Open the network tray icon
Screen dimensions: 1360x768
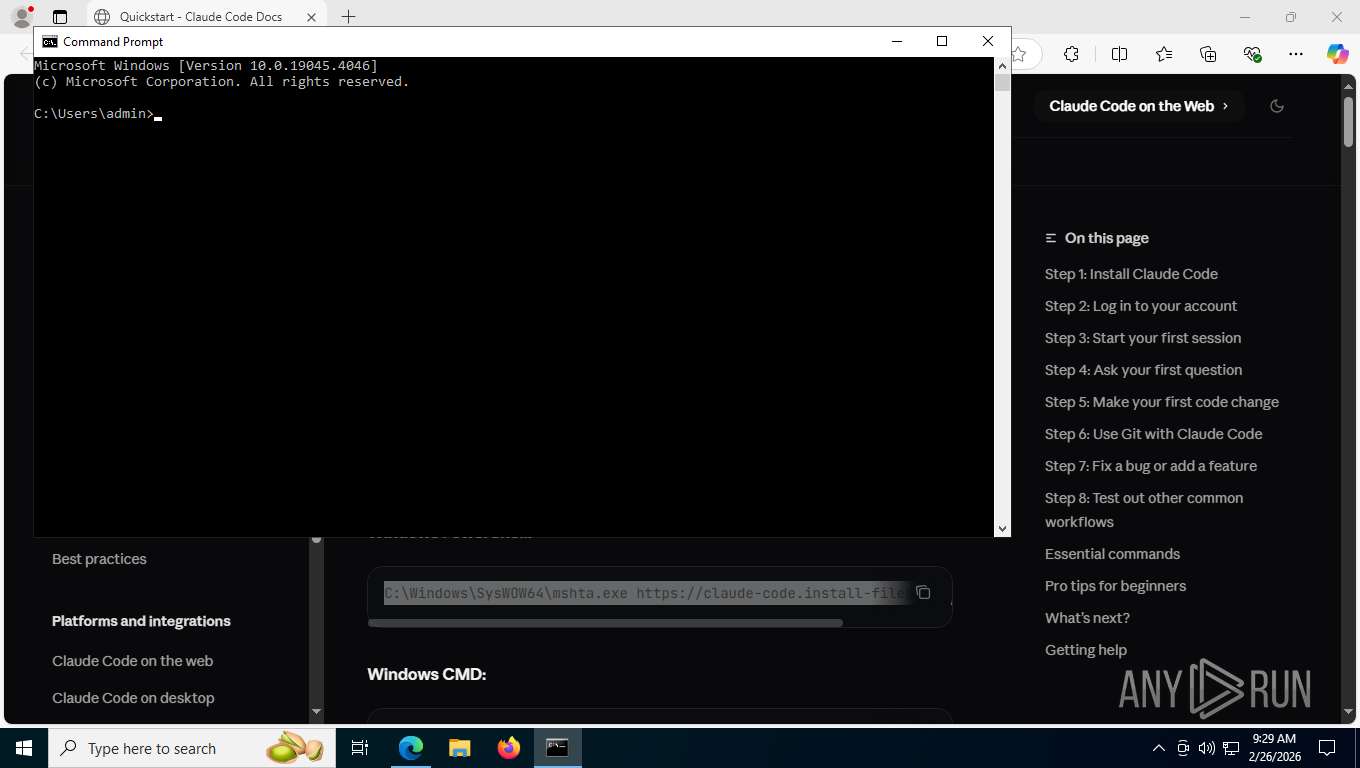pyautogui.click(x=1231, y=748)
